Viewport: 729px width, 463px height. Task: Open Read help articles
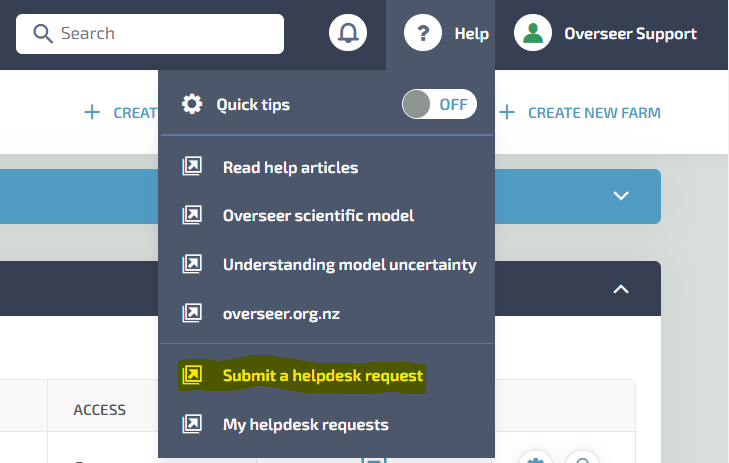click(x=291, y=167)
